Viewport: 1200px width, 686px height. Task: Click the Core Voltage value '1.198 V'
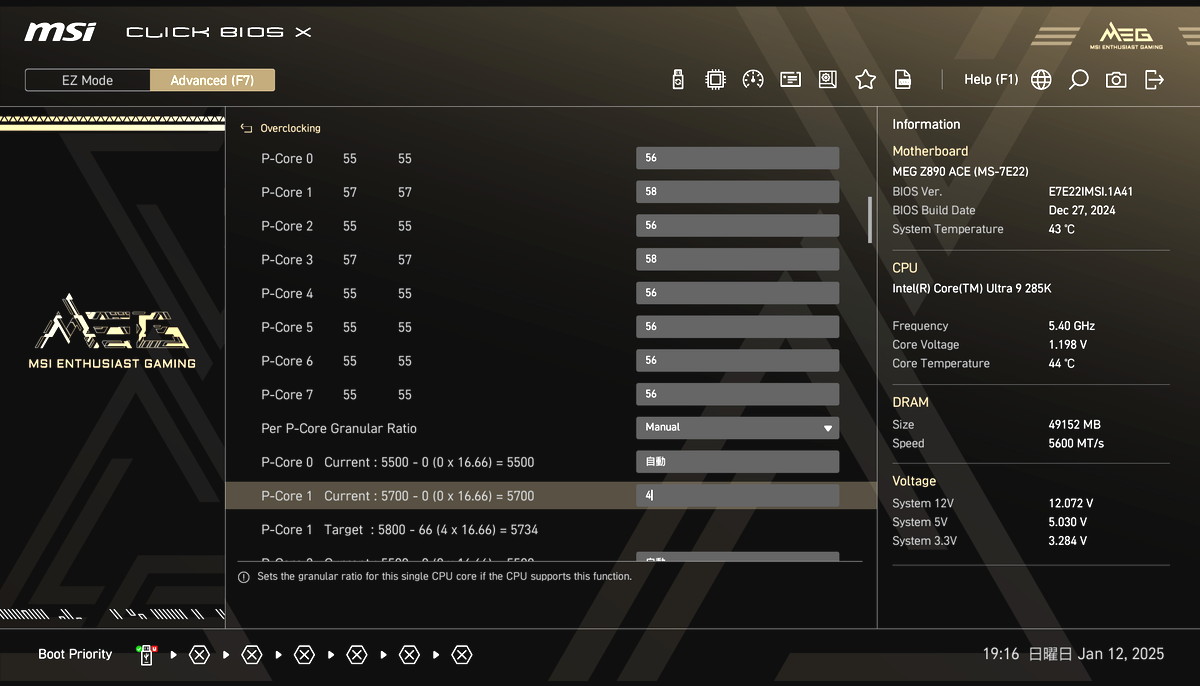click(x=1068, y=345)
